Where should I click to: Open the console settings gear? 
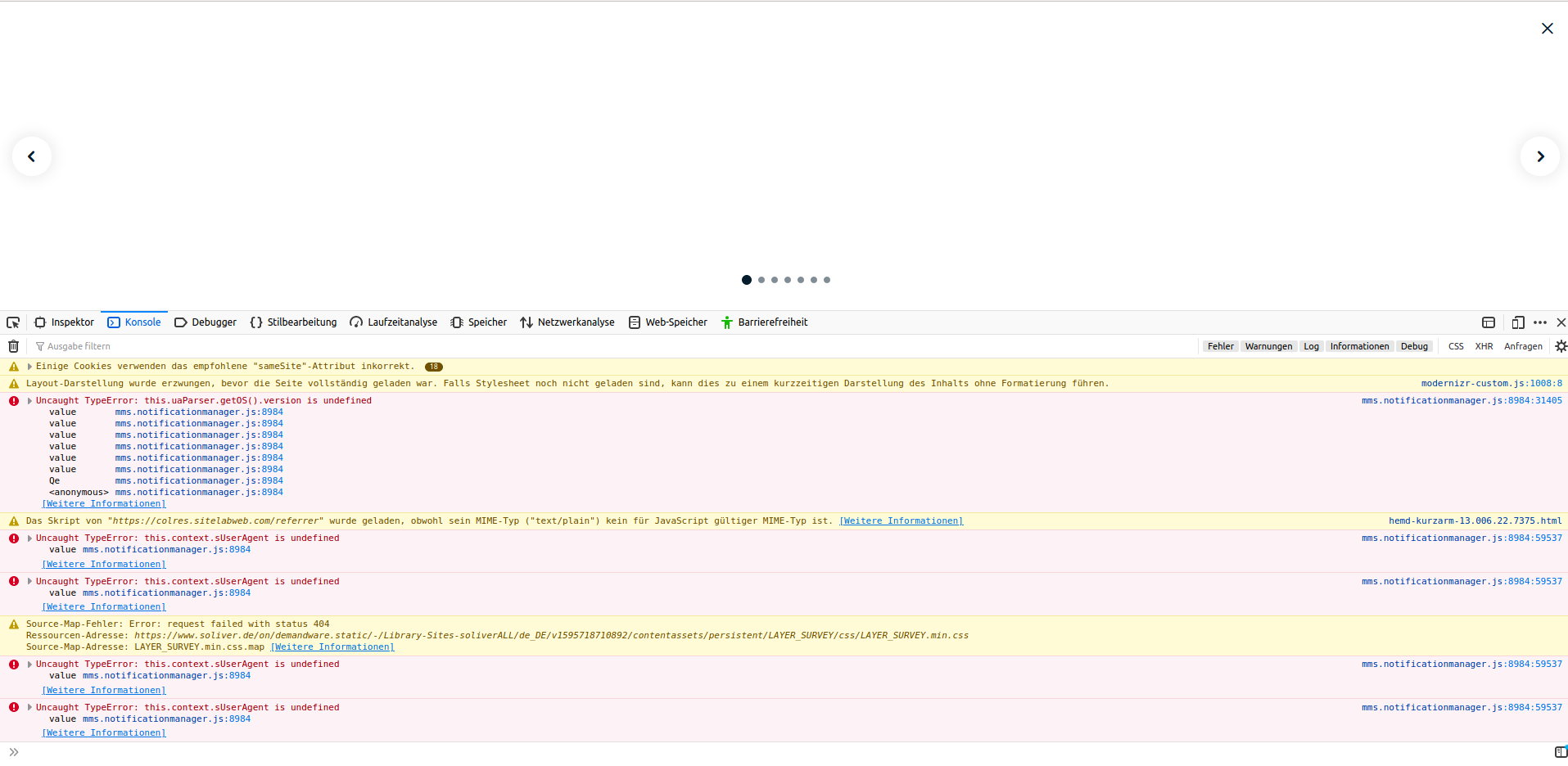click(1561, 346)
